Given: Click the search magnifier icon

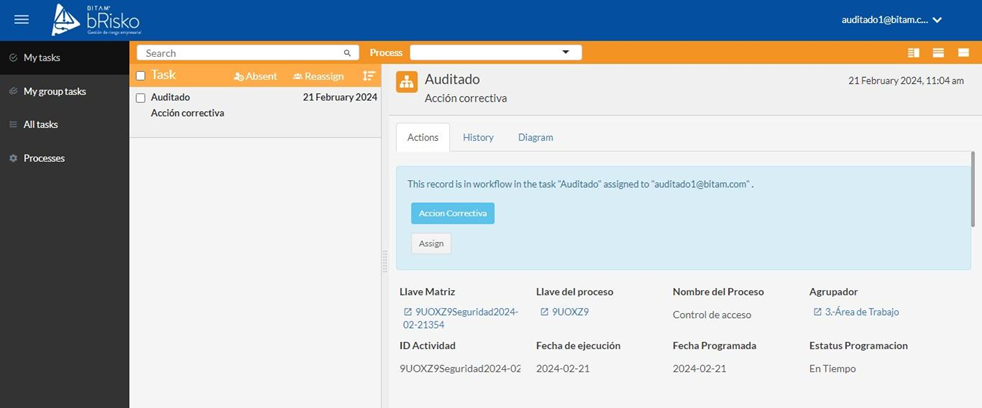Looking at the screenshot, I should click(348, 53).
